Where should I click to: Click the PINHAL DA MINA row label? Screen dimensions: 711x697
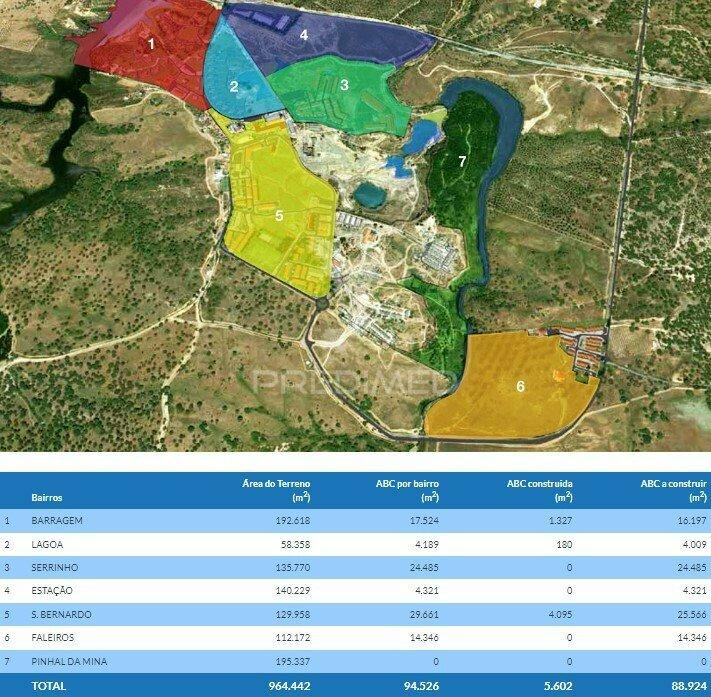(69, 662)
